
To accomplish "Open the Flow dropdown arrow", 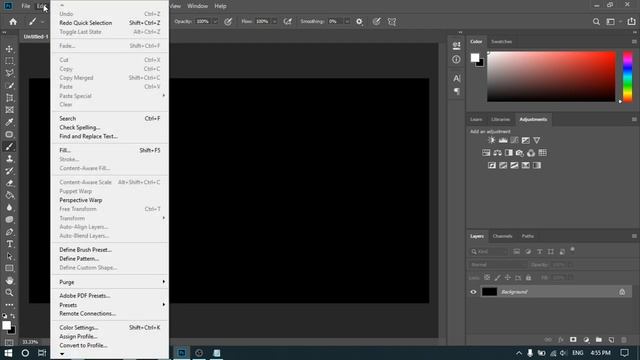I will coord(275,22).
